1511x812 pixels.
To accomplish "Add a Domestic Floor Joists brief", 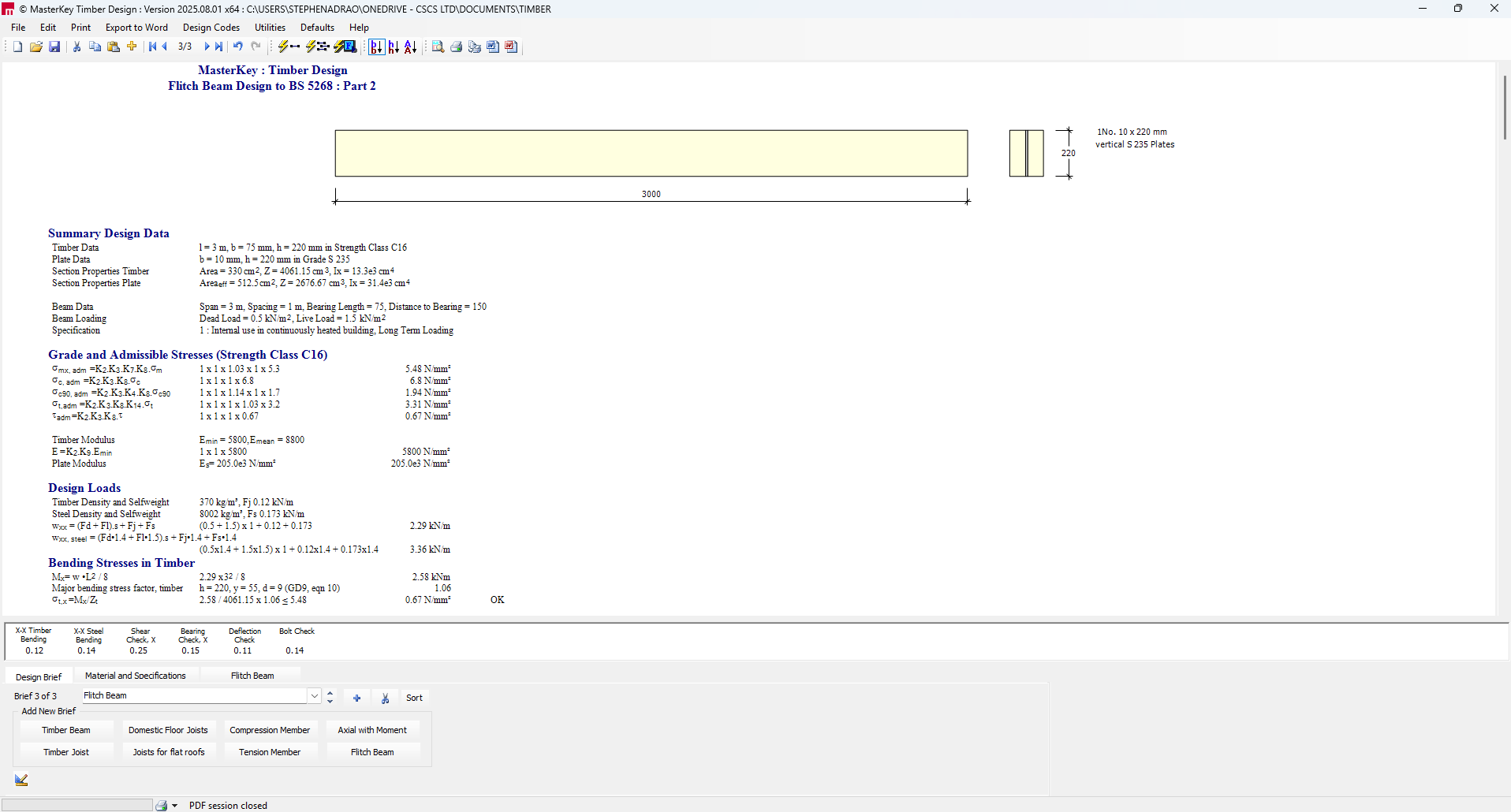I will click(168, 730).
